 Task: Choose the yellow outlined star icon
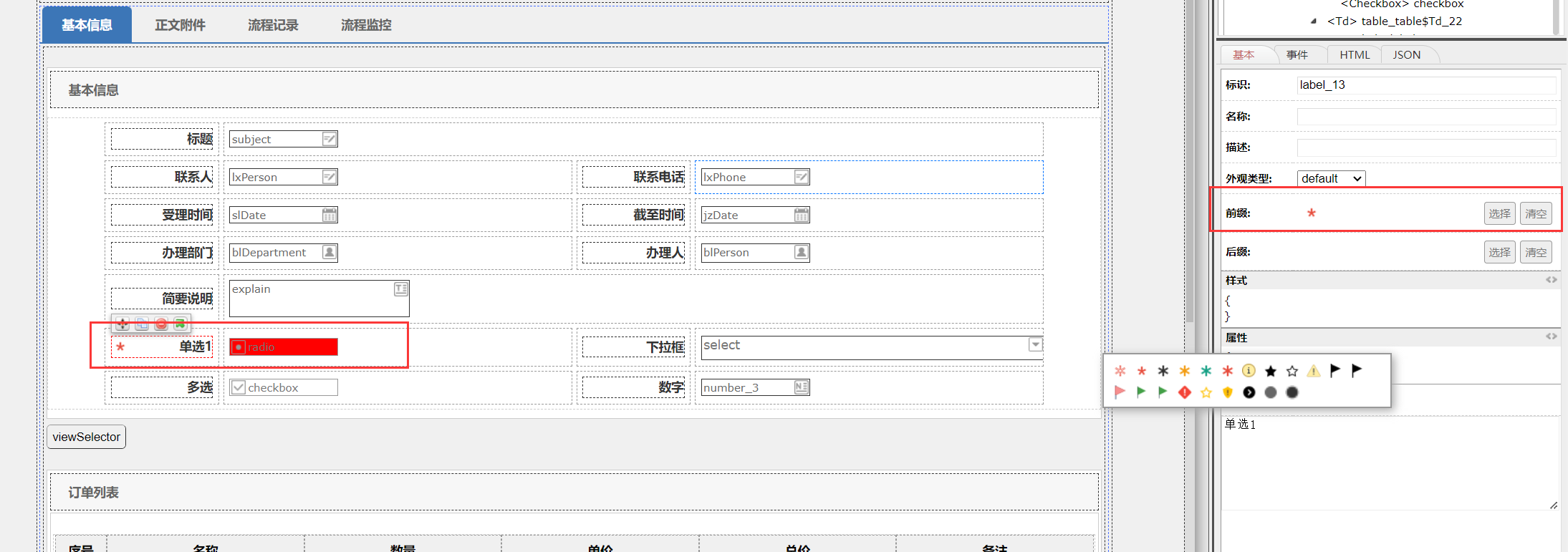coord(1206,392)
